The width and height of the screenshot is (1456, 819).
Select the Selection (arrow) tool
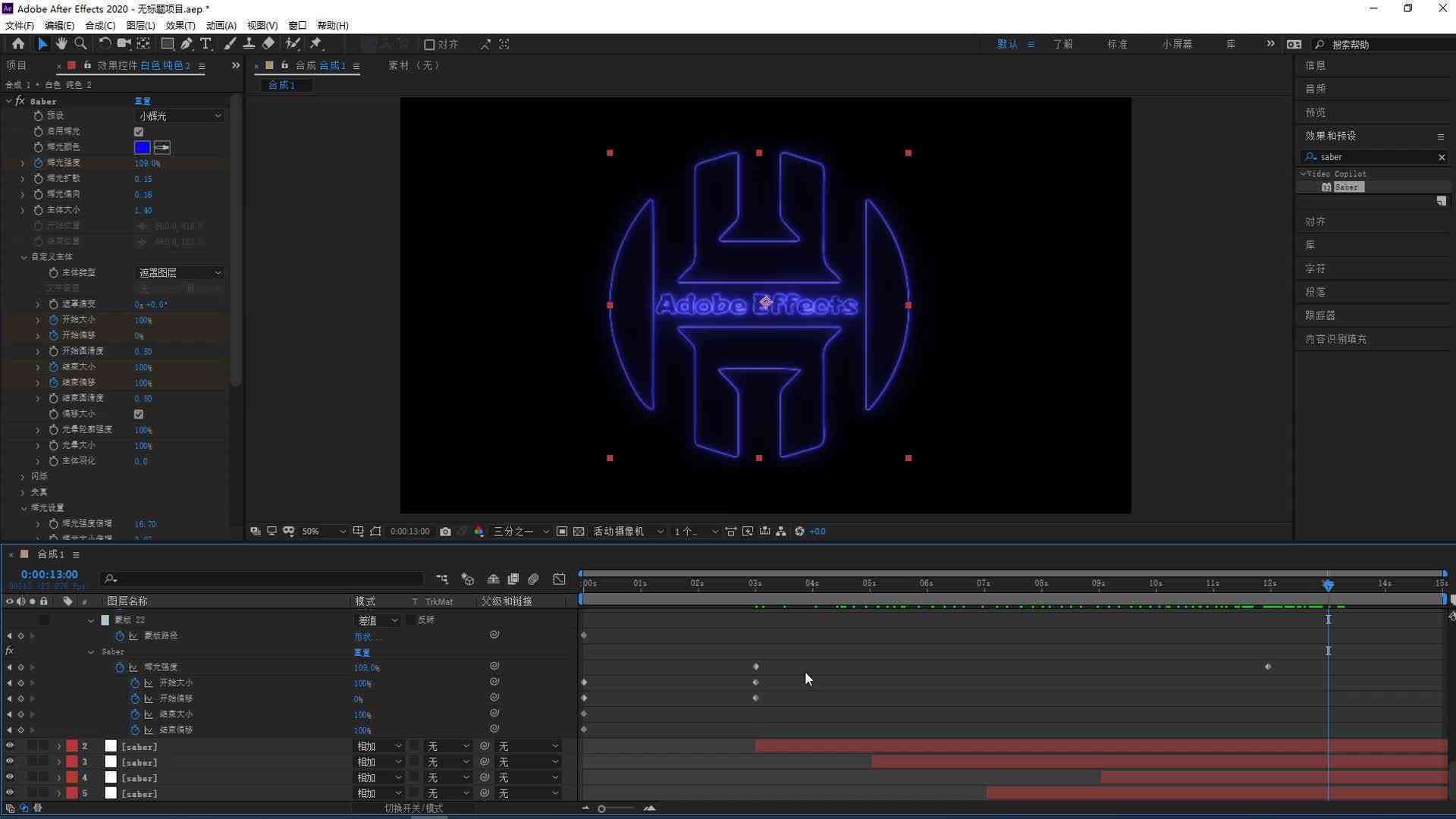pyautogui.click(x=42, y=44)
